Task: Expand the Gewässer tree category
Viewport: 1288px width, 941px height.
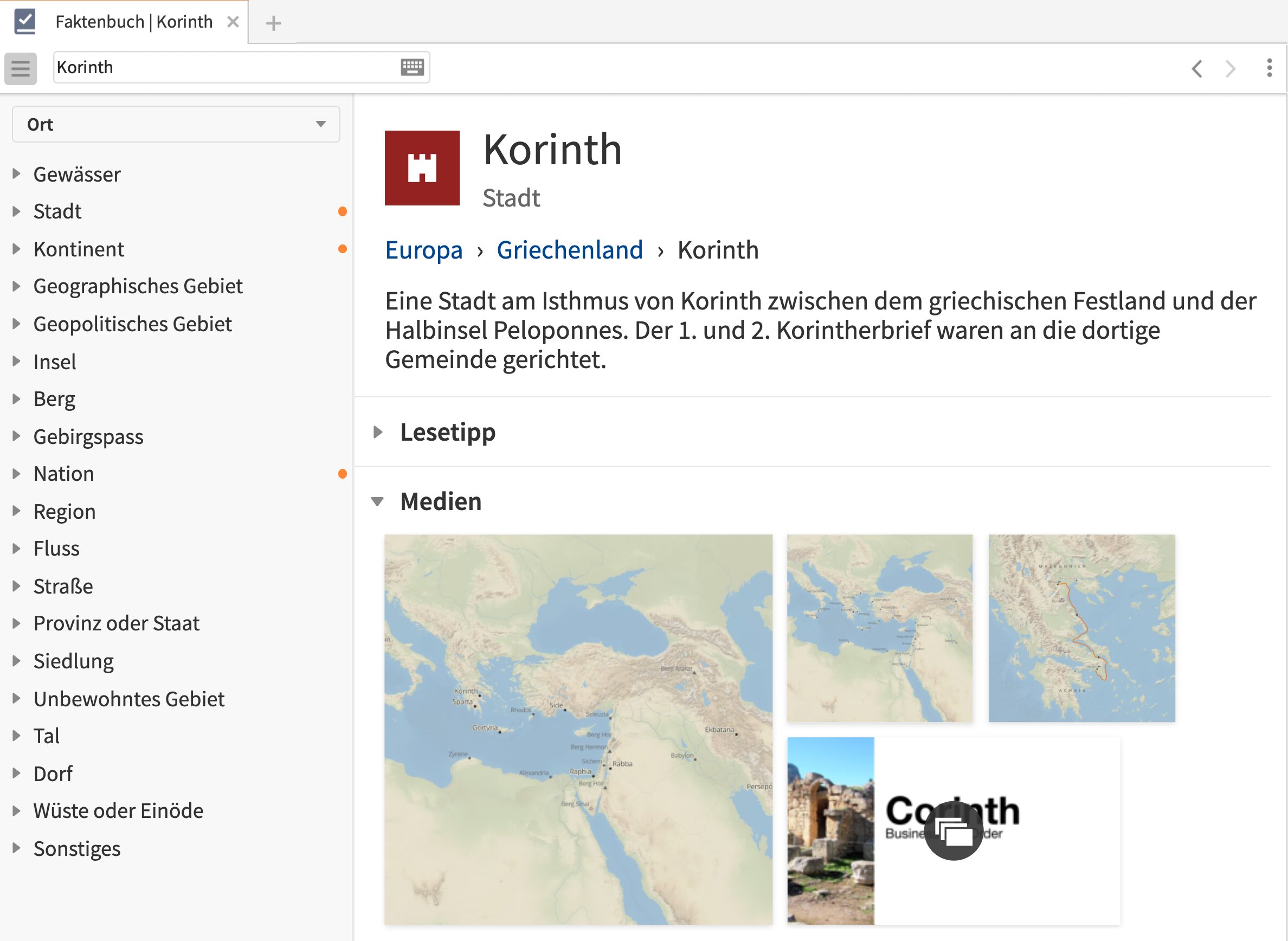Action: tap(16, 175)
